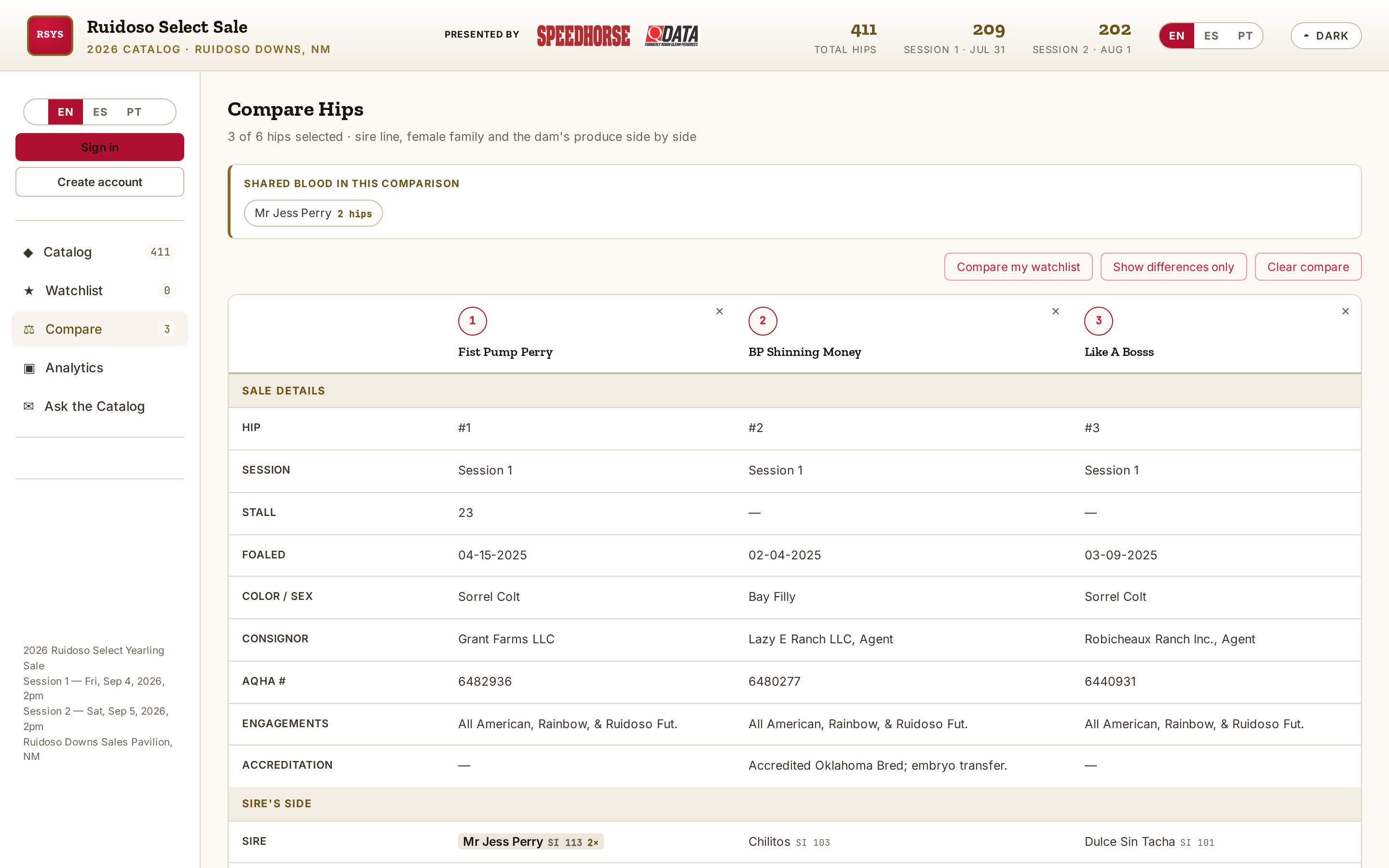
Task: Click the Watchlist star icon
Action: click(x=29, y=291)
